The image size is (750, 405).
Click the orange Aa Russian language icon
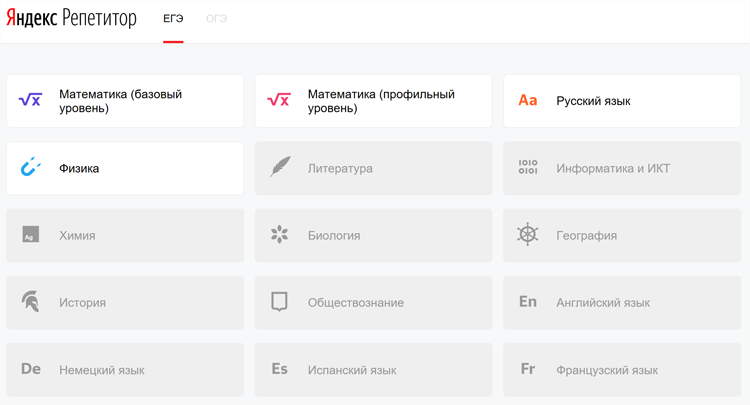[528, 100]
